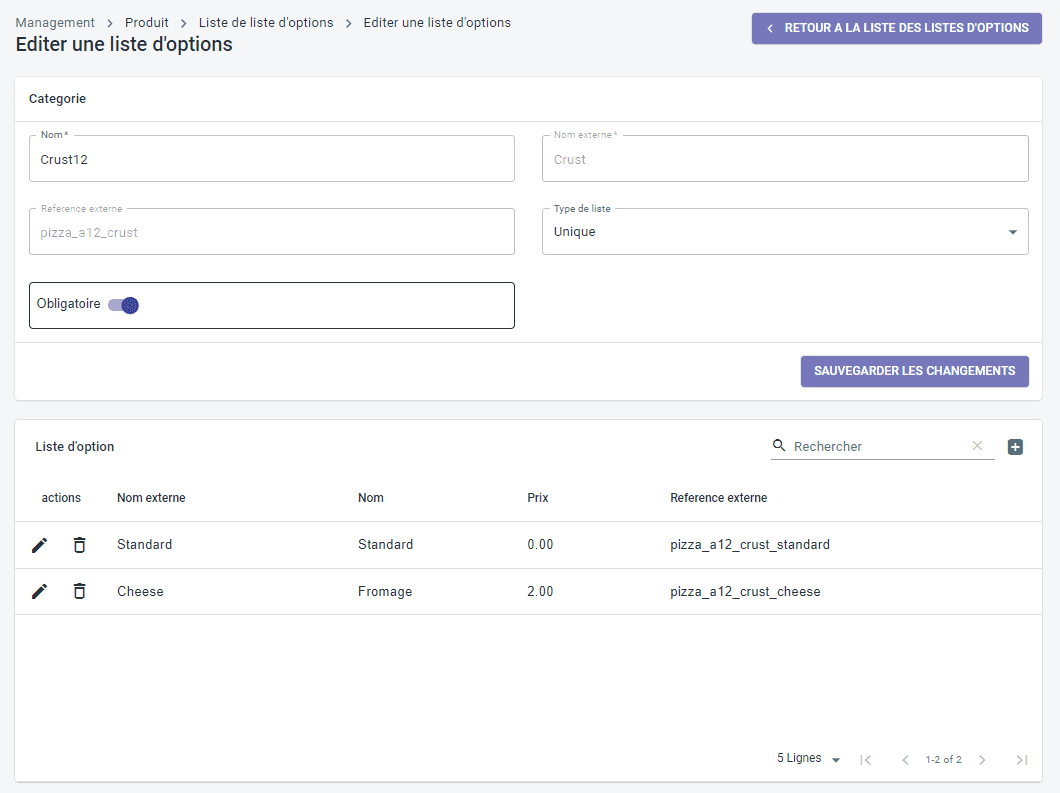This screenshot has width=1060, height=793.
Task: Click the Cheese external name cell
Action: [x=140, y=592]
